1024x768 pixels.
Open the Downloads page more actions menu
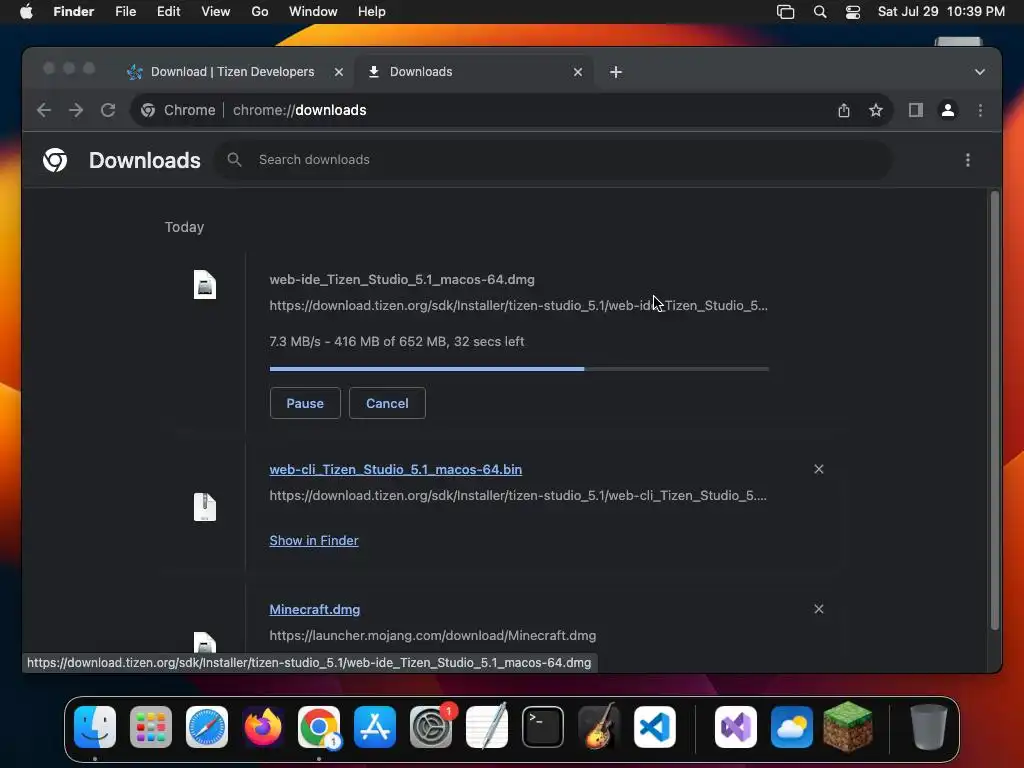[967, 160]
